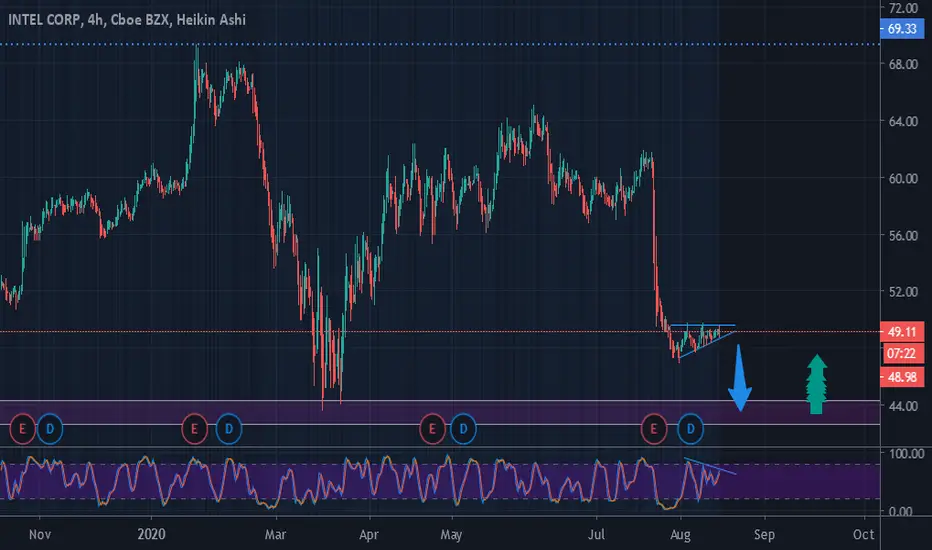Click the INTEL CORP chart title
Viewport: 932px width, 550px height.
click(126, 20)
